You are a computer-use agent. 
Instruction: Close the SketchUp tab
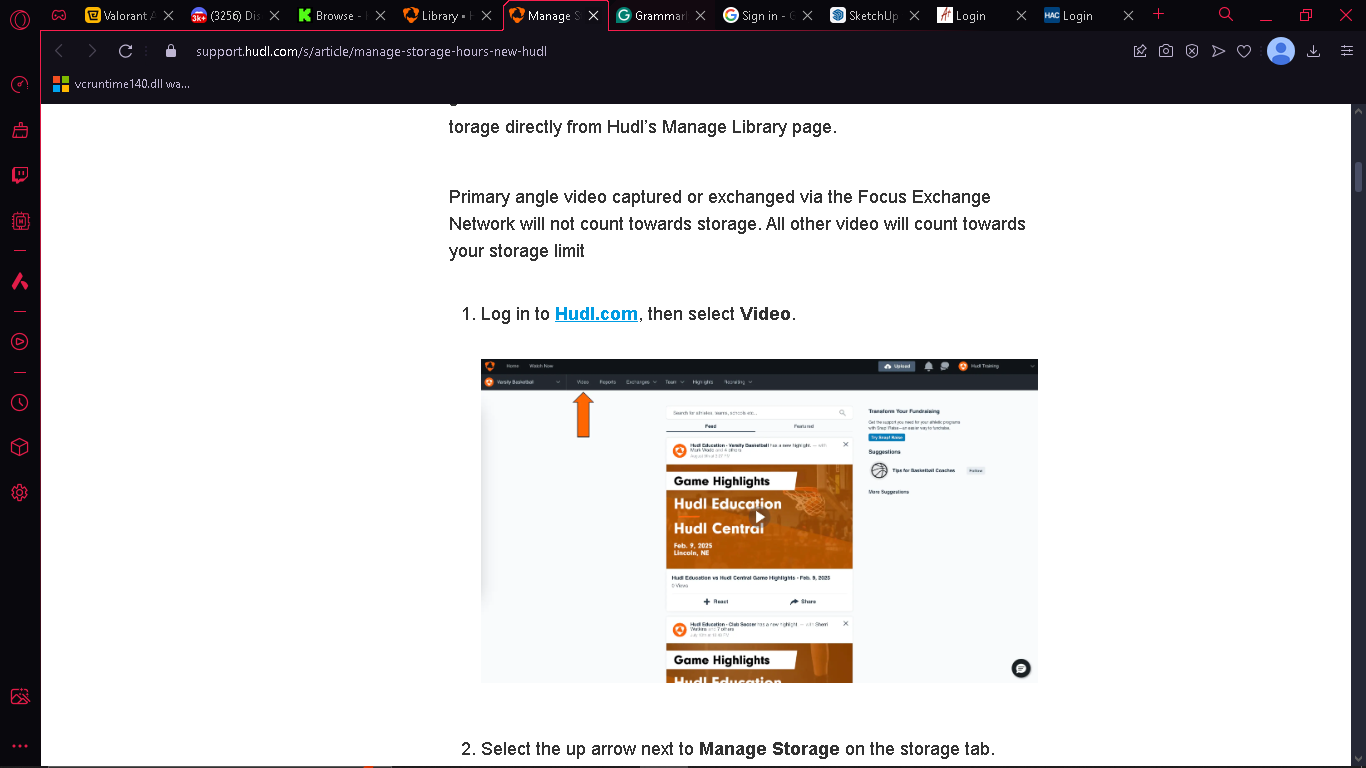pyautogui.click(x=913, y=16)
